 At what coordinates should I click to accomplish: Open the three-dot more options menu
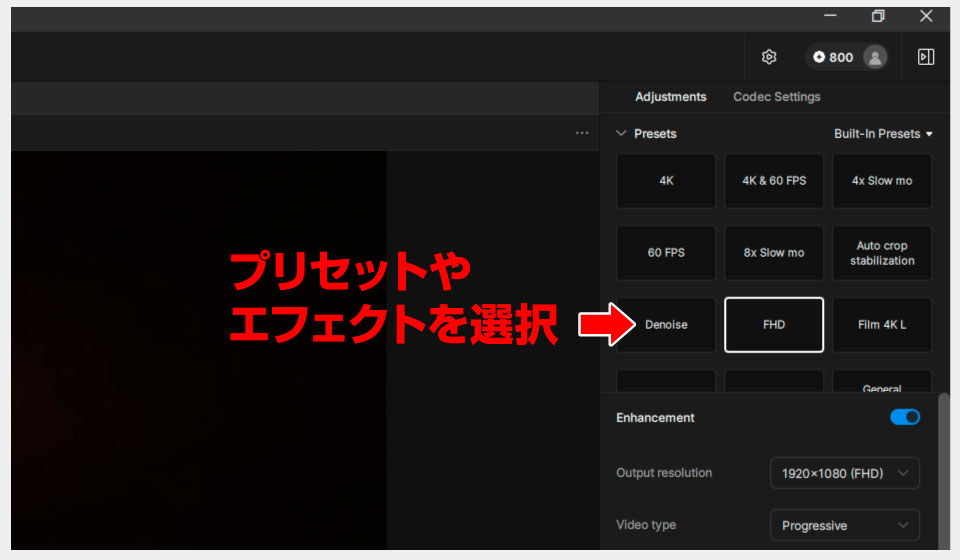582,133
